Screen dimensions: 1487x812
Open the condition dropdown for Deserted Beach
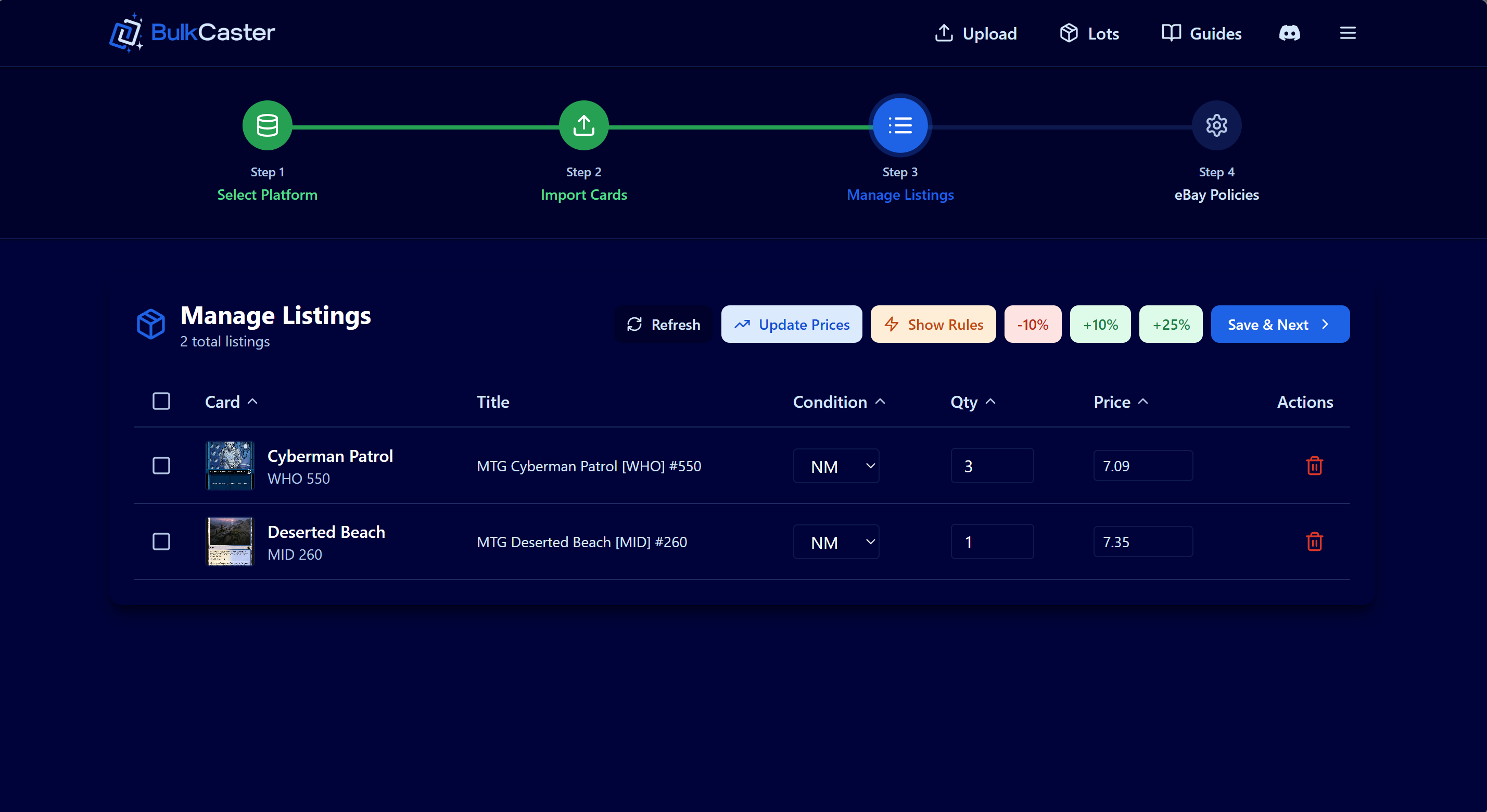click(x=835, y=542)
